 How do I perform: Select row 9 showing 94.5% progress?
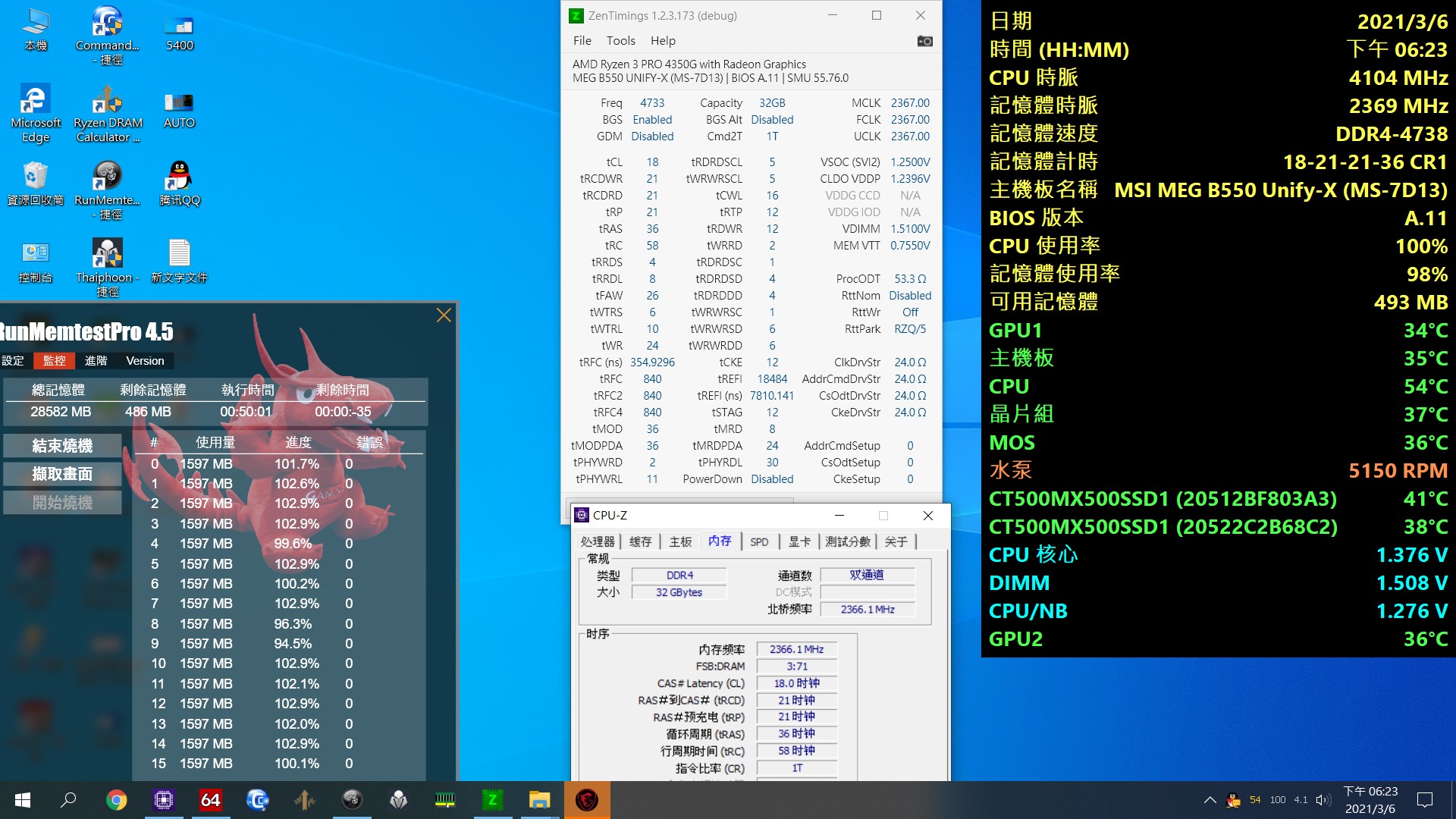coord(278,644)
